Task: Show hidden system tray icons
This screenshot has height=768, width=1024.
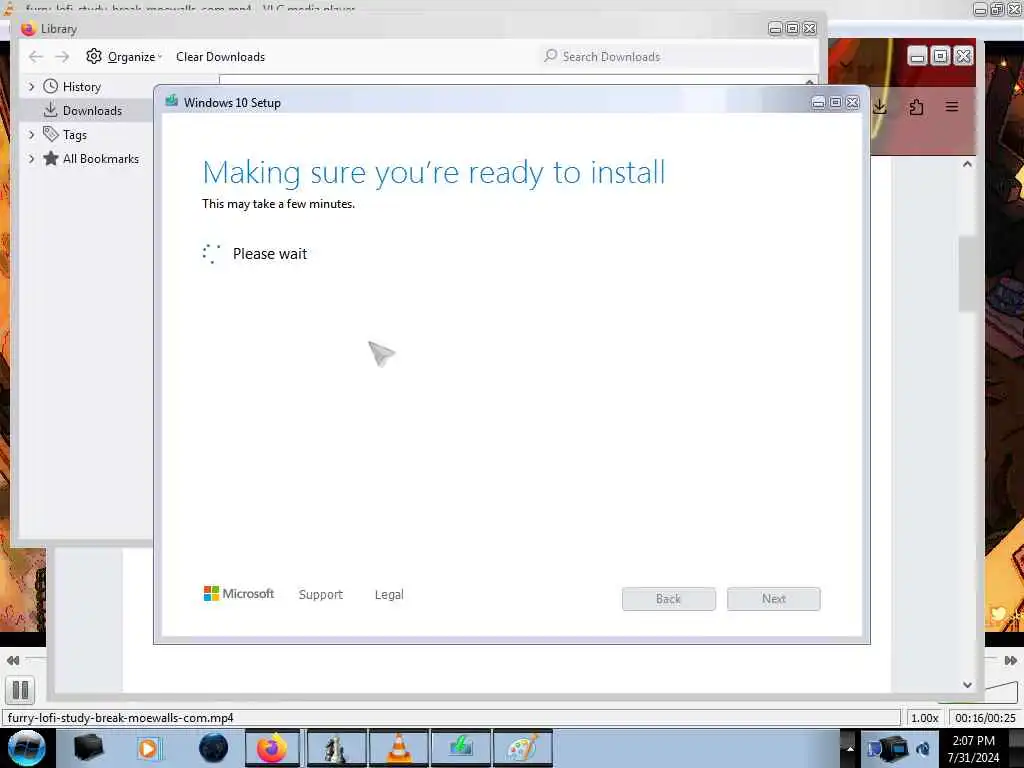Action: pyautogui.click(x=850, y=749)
